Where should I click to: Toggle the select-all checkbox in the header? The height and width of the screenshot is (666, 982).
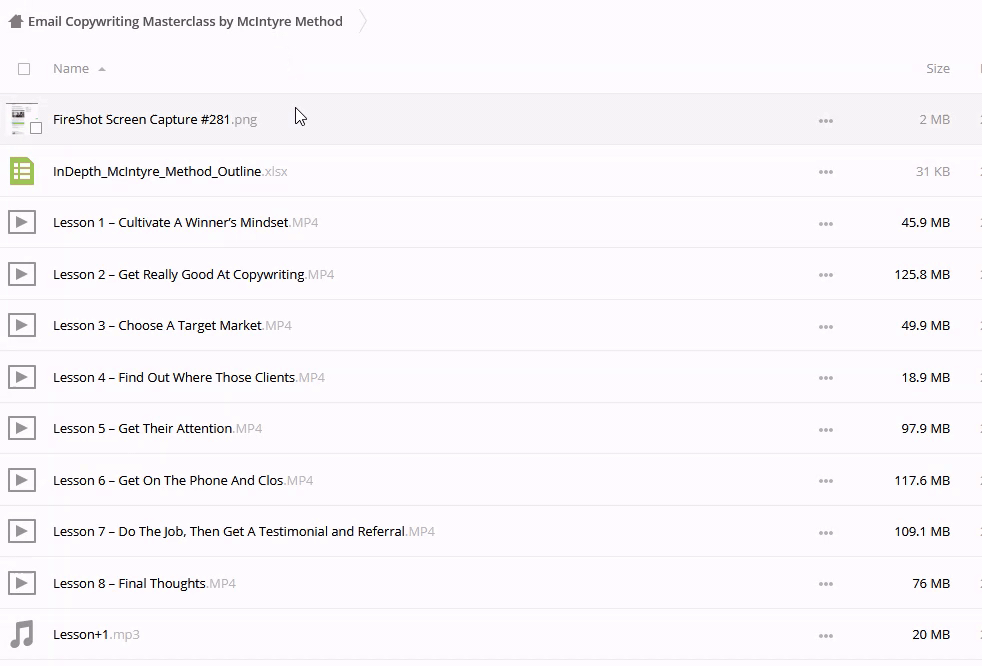pos(24,69)
